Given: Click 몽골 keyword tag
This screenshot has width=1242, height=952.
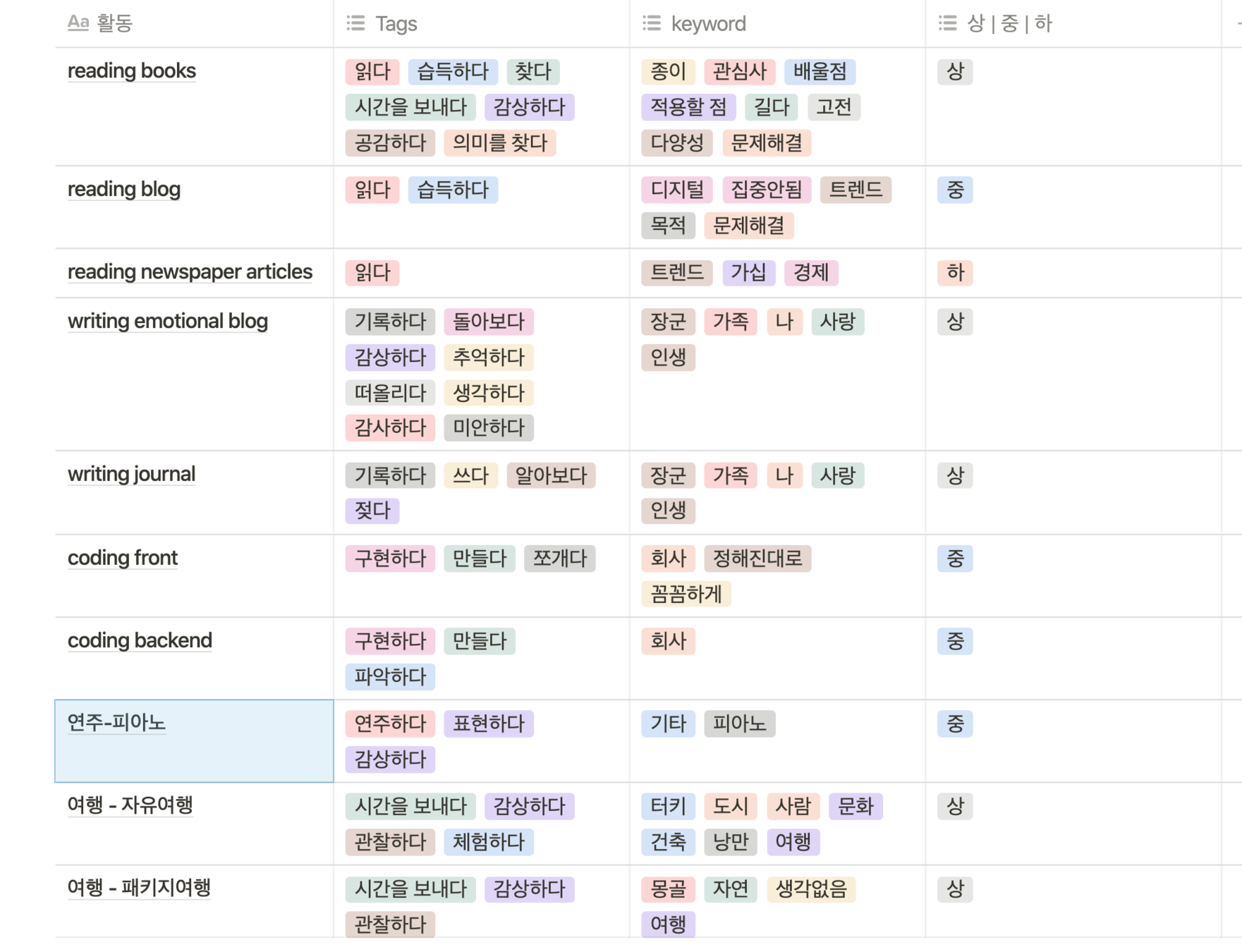Looking at the screenshot, I should coord(668,889).
